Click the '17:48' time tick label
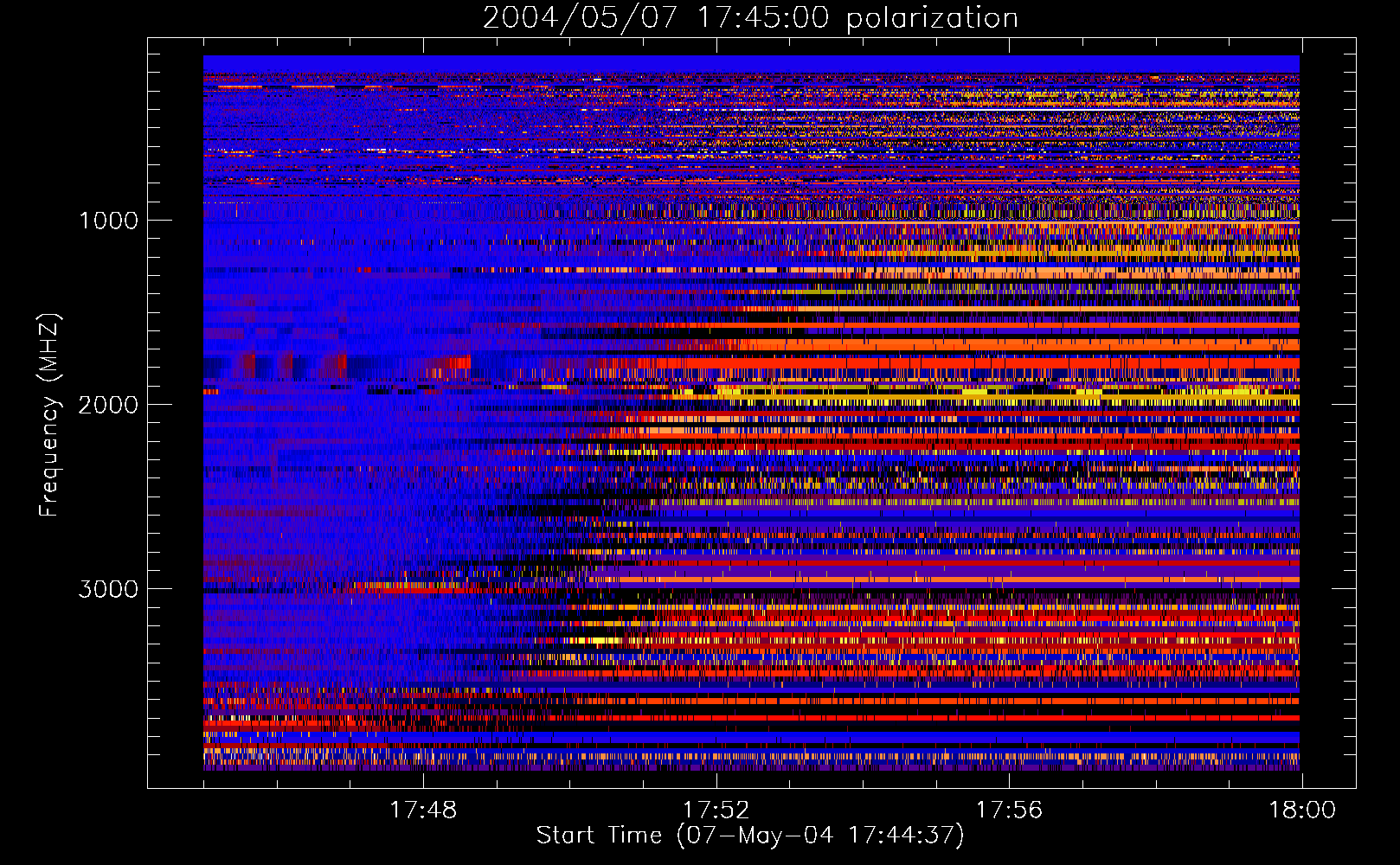 pos(423,810)
